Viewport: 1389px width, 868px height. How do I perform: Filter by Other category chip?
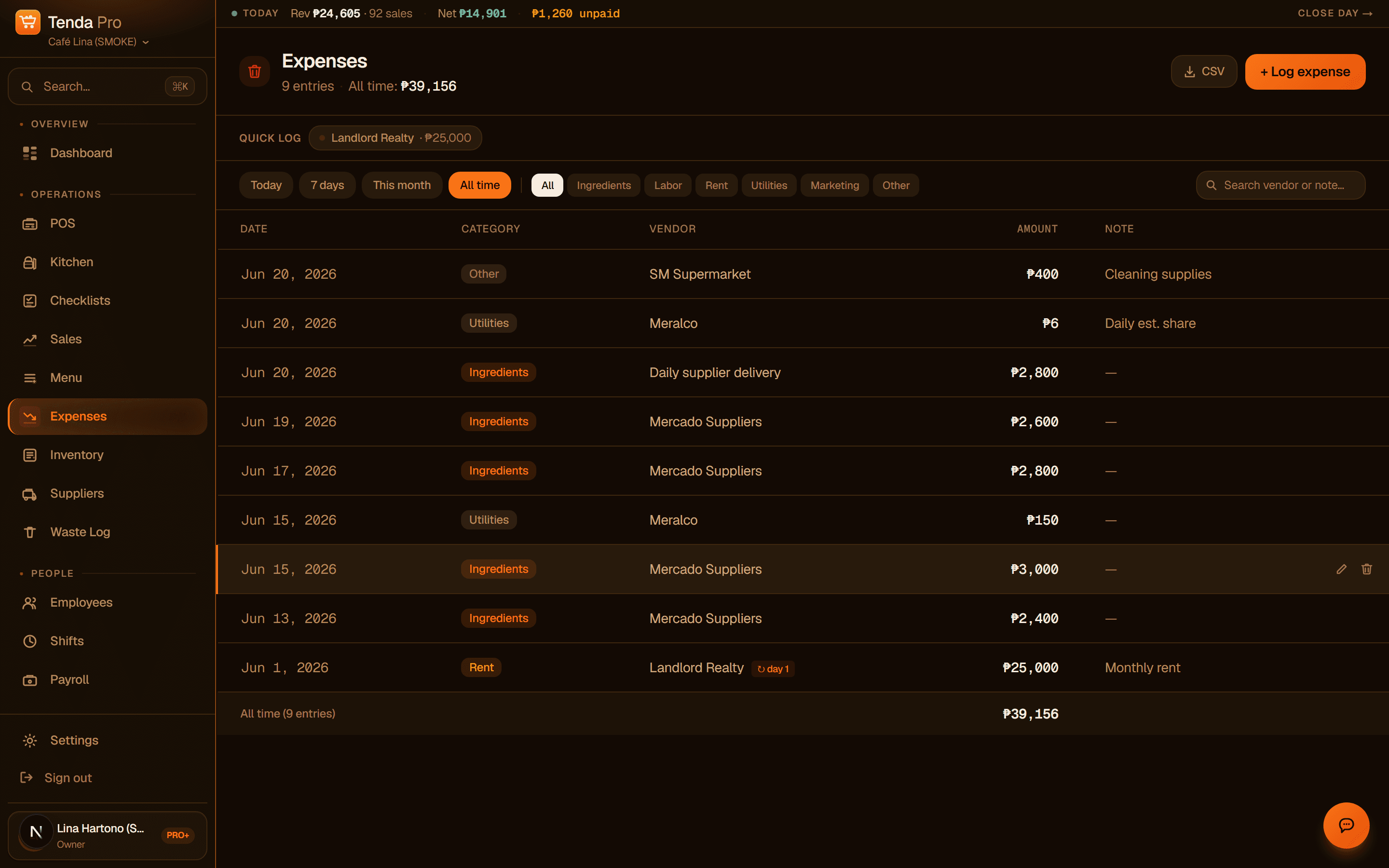click(896, 186)
